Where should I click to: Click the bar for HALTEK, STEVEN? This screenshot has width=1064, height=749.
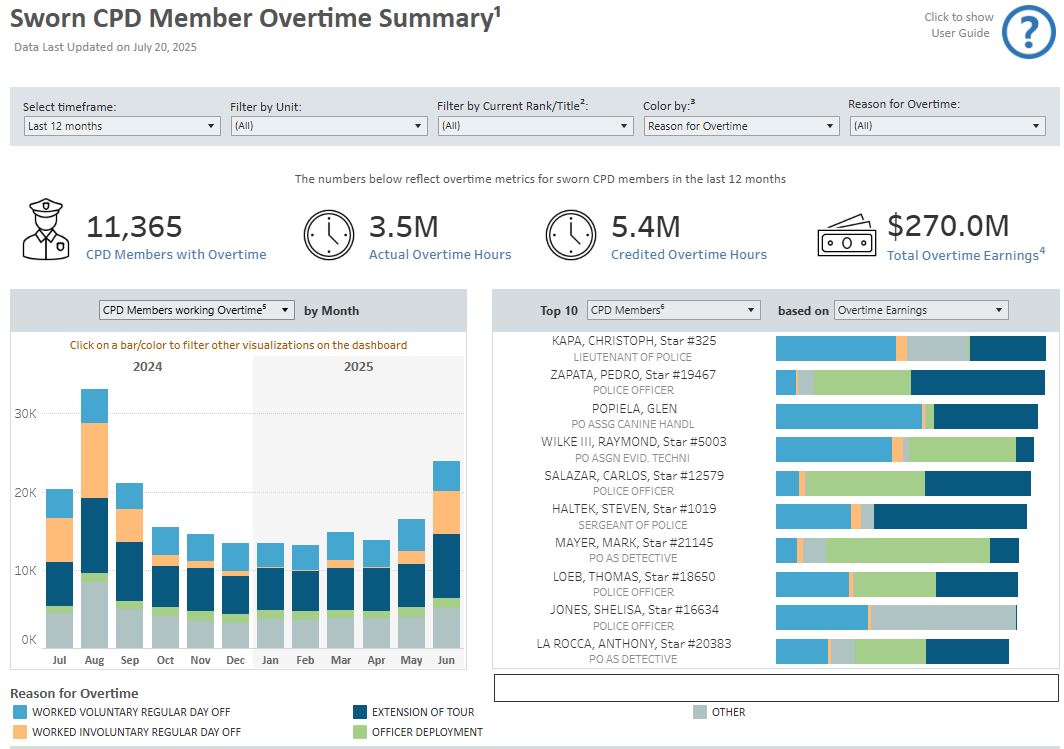pyautogui.click(x=901, y=516)
